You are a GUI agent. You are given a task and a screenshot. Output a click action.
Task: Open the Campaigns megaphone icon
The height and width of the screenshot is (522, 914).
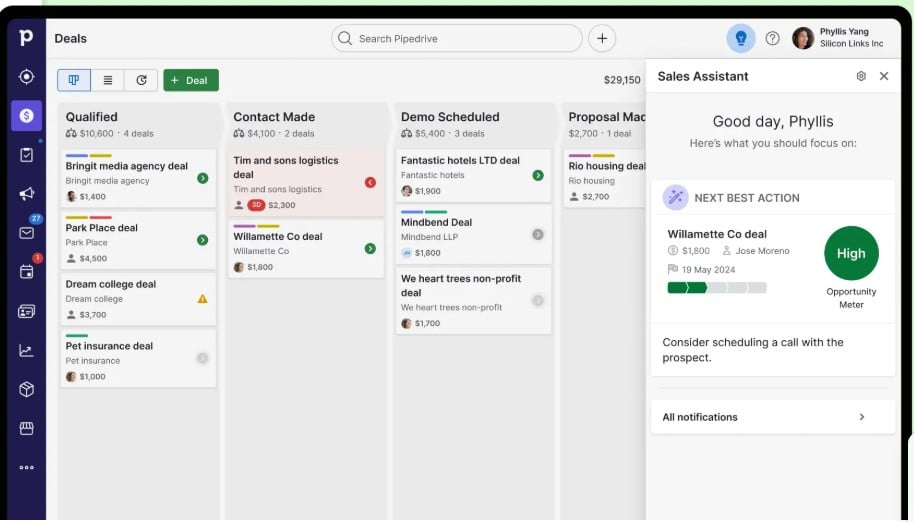pos(26,193)
